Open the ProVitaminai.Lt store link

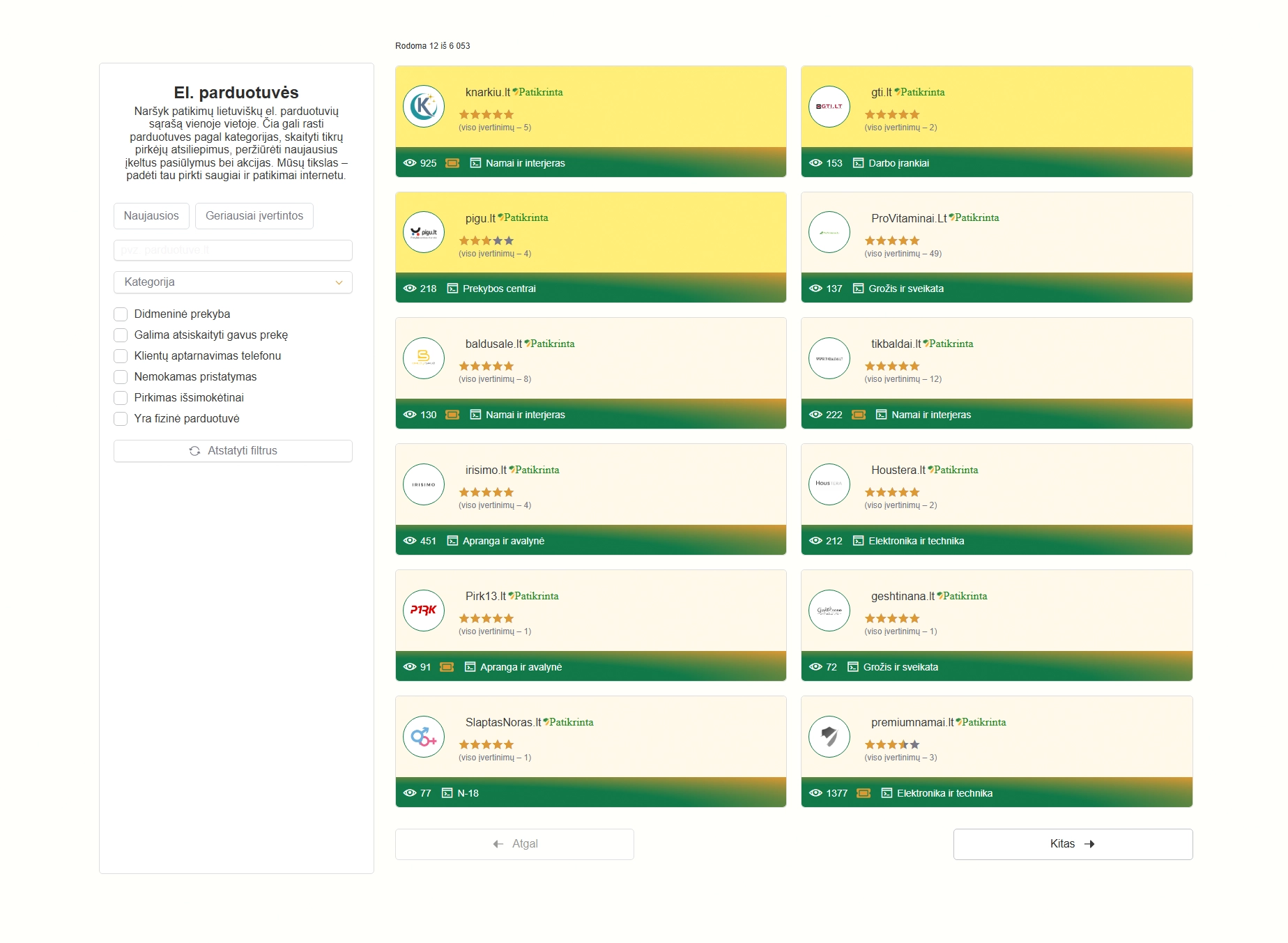[908, 218]
